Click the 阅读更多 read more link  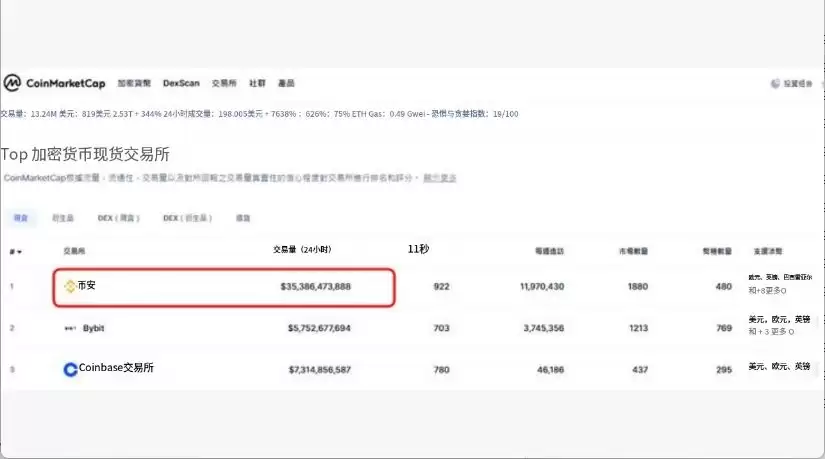point(440,178)
